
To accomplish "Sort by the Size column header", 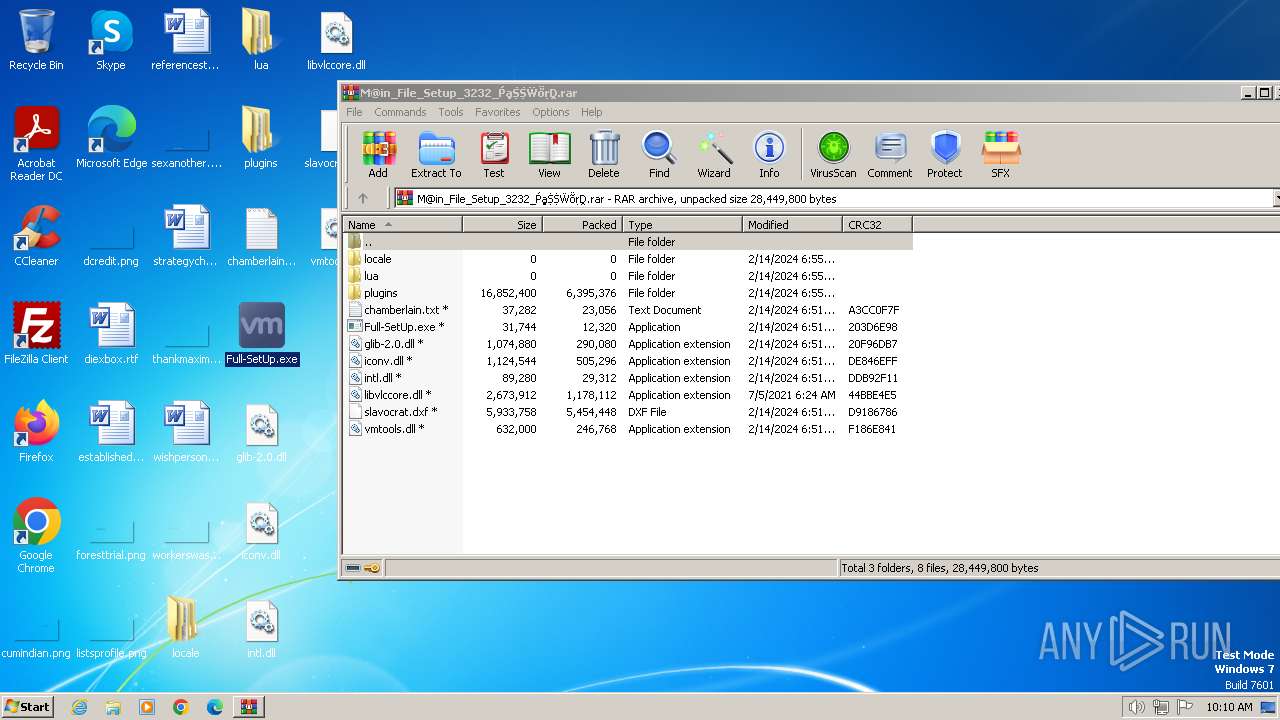I will coord(502,225).
